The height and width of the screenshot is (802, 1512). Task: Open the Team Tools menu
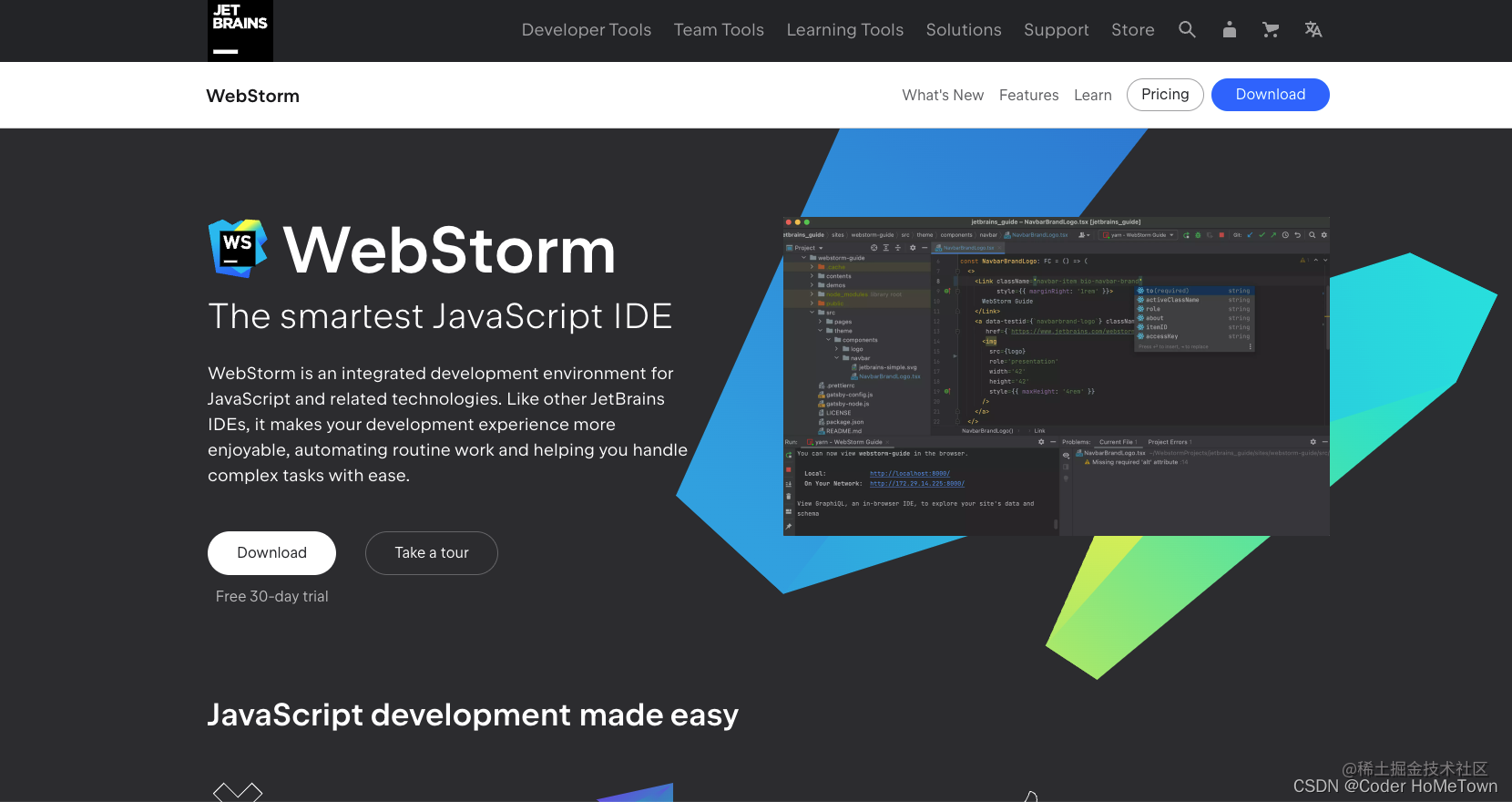tap(719, 30)
